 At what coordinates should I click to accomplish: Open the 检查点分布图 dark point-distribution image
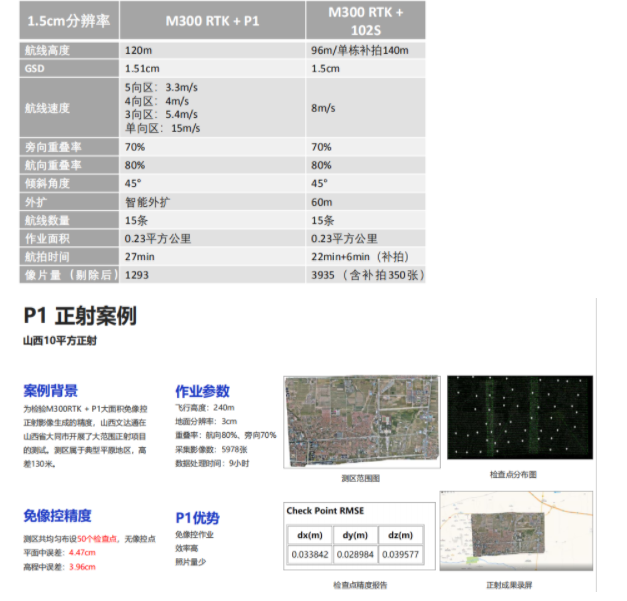520,417
